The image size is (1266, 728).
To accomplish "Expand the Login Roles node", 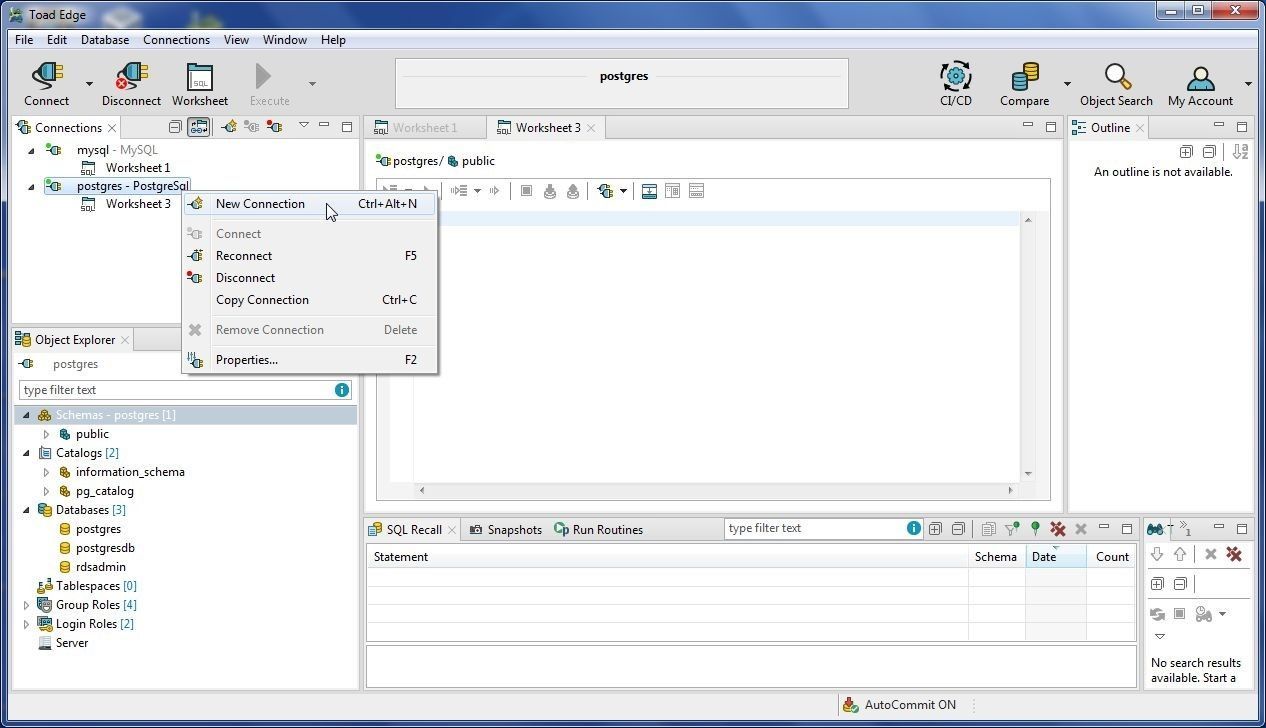I will point(27,624).
